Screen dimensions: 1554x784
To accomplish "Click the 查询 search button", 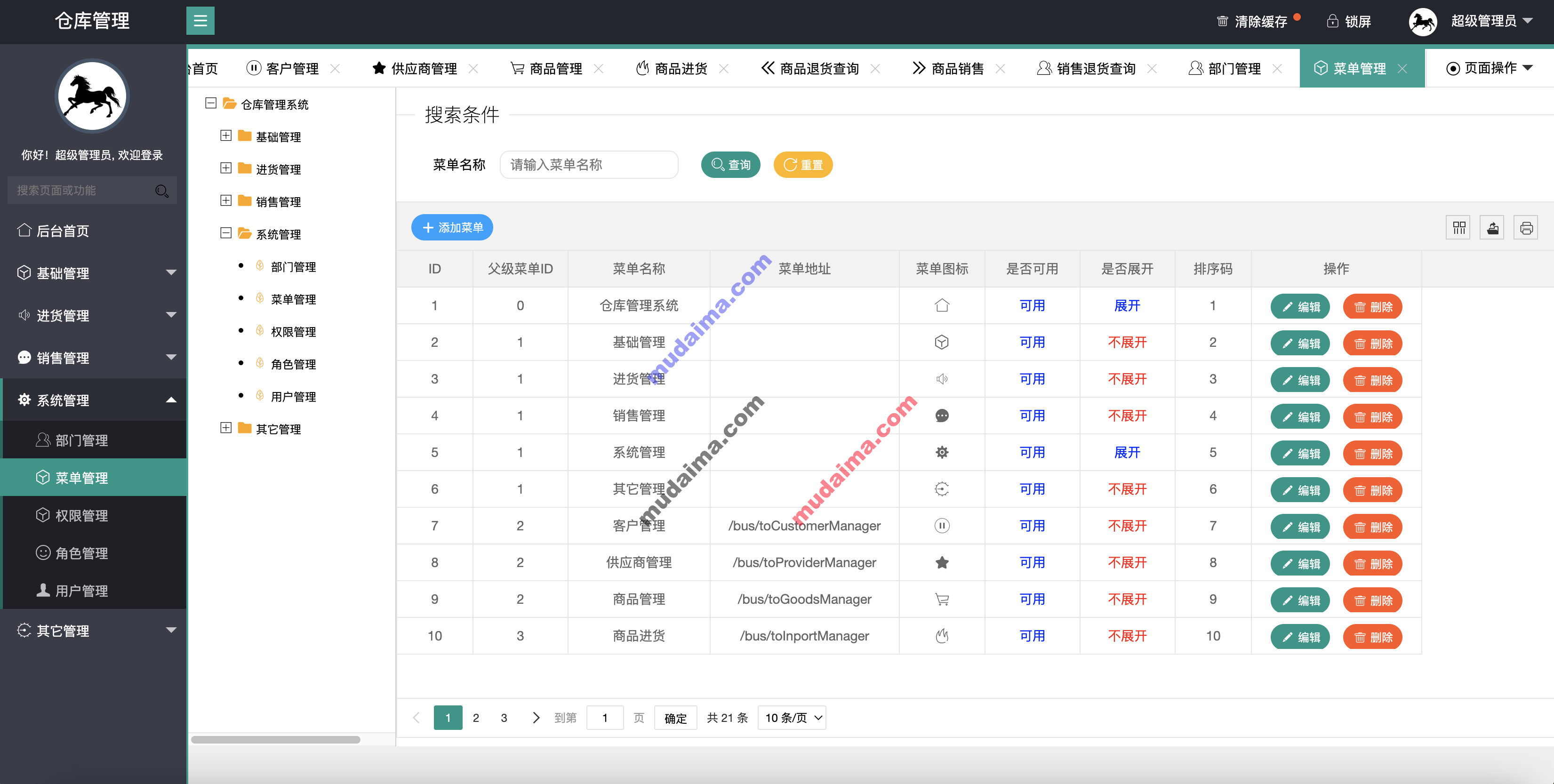I will click(730, 165).
